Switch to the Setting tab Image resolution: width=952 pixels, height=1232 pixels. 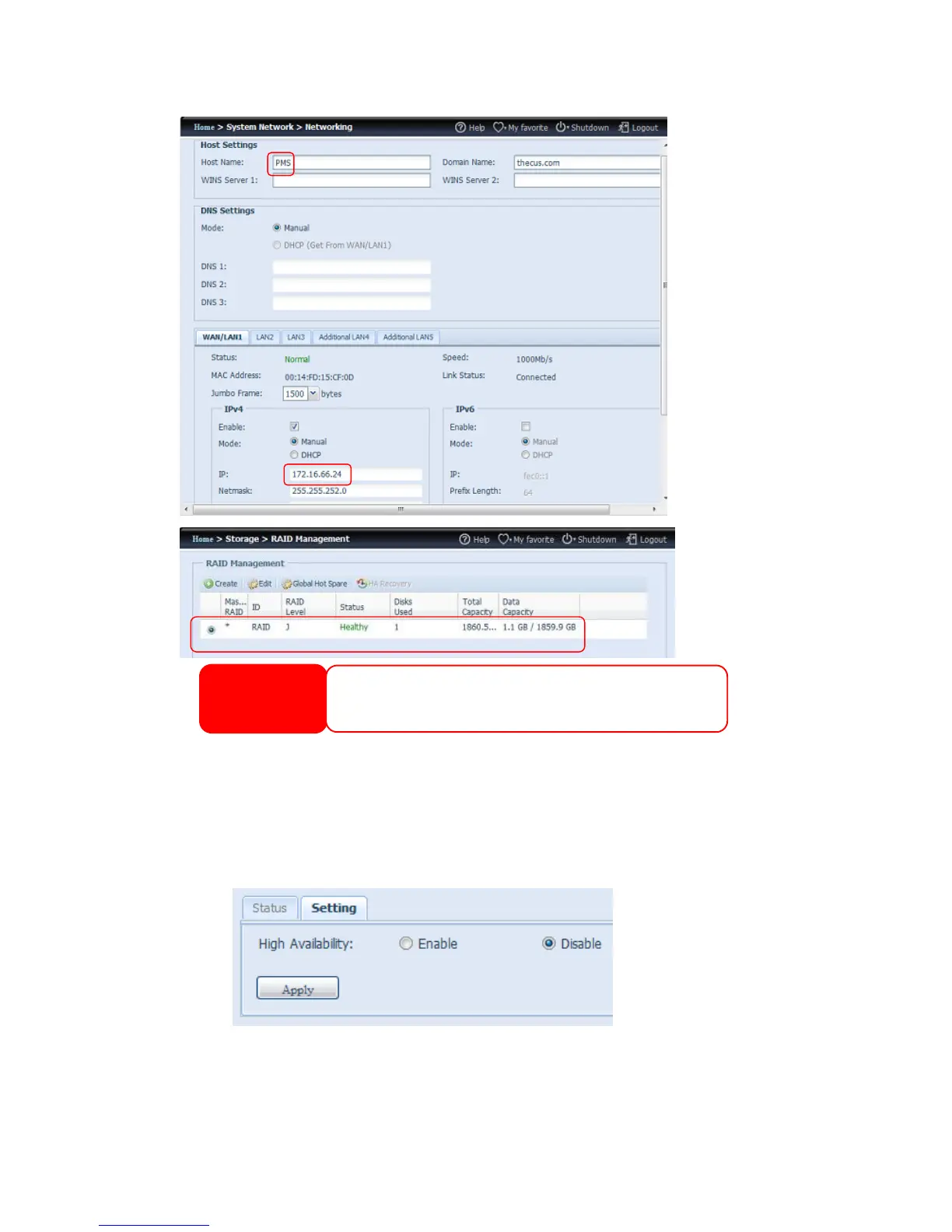334,908
